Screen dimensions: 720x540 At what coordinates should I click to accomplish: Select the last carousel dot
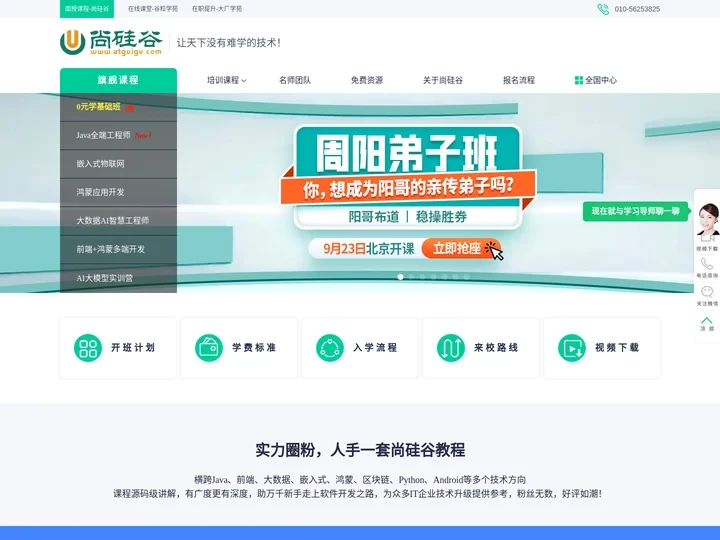[x=467, y=277]
